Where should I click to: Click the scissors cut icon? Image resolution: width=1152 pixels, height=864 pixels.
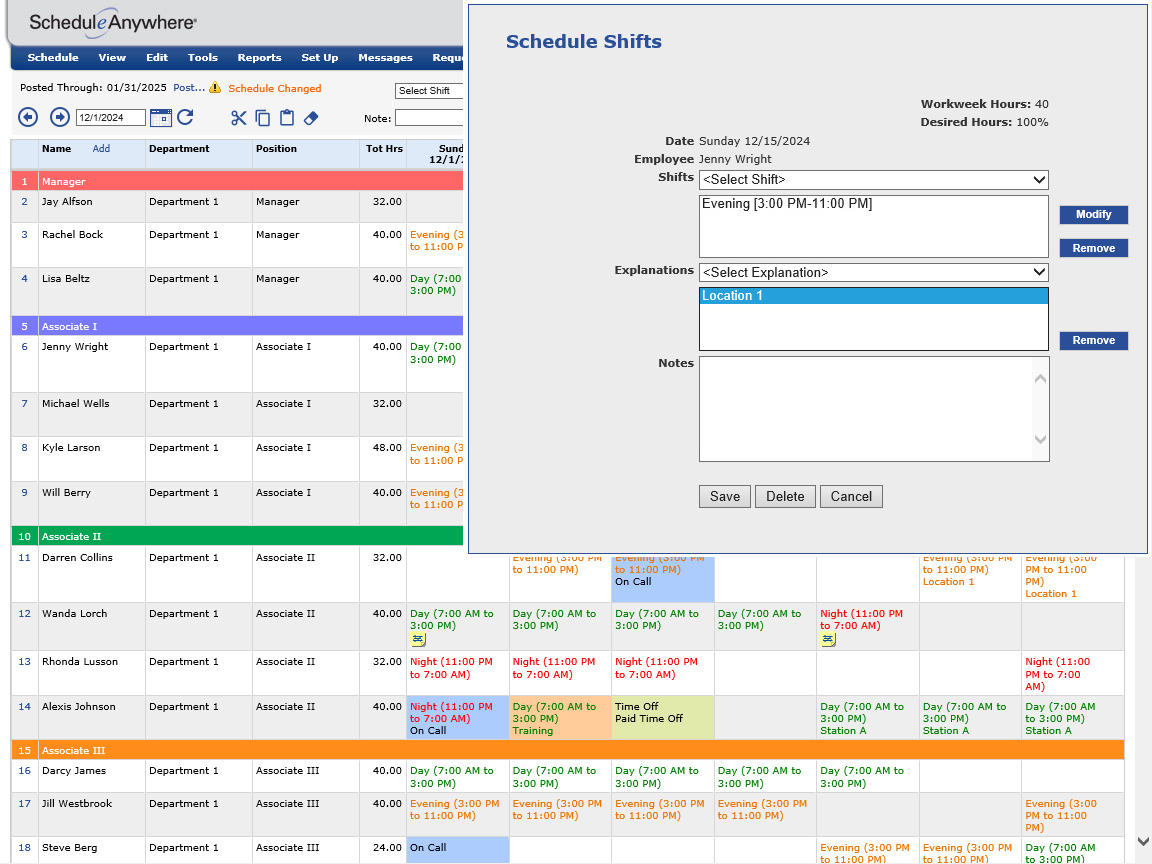(238, 118)
